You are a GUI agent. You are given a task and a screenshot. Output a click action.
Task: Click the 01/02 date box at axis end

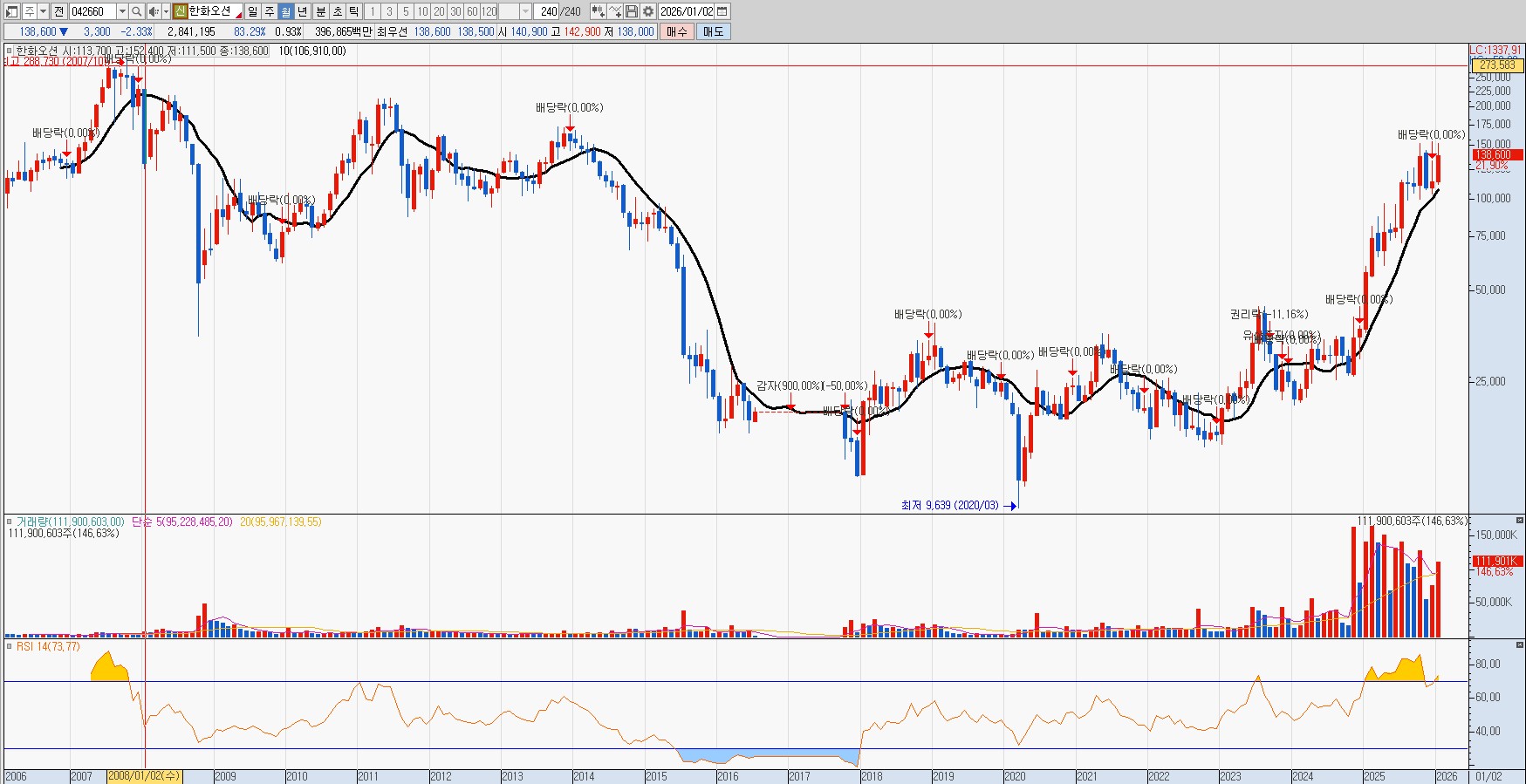(1488, 776)
